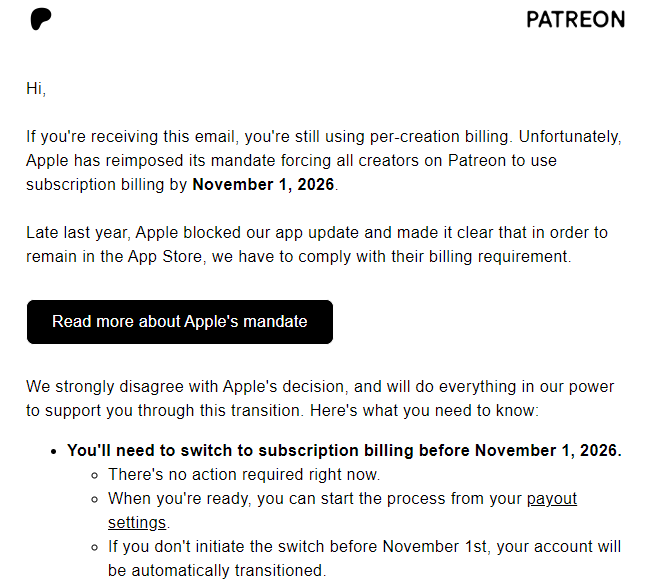Click the PATREON wordmark in header

575,20
